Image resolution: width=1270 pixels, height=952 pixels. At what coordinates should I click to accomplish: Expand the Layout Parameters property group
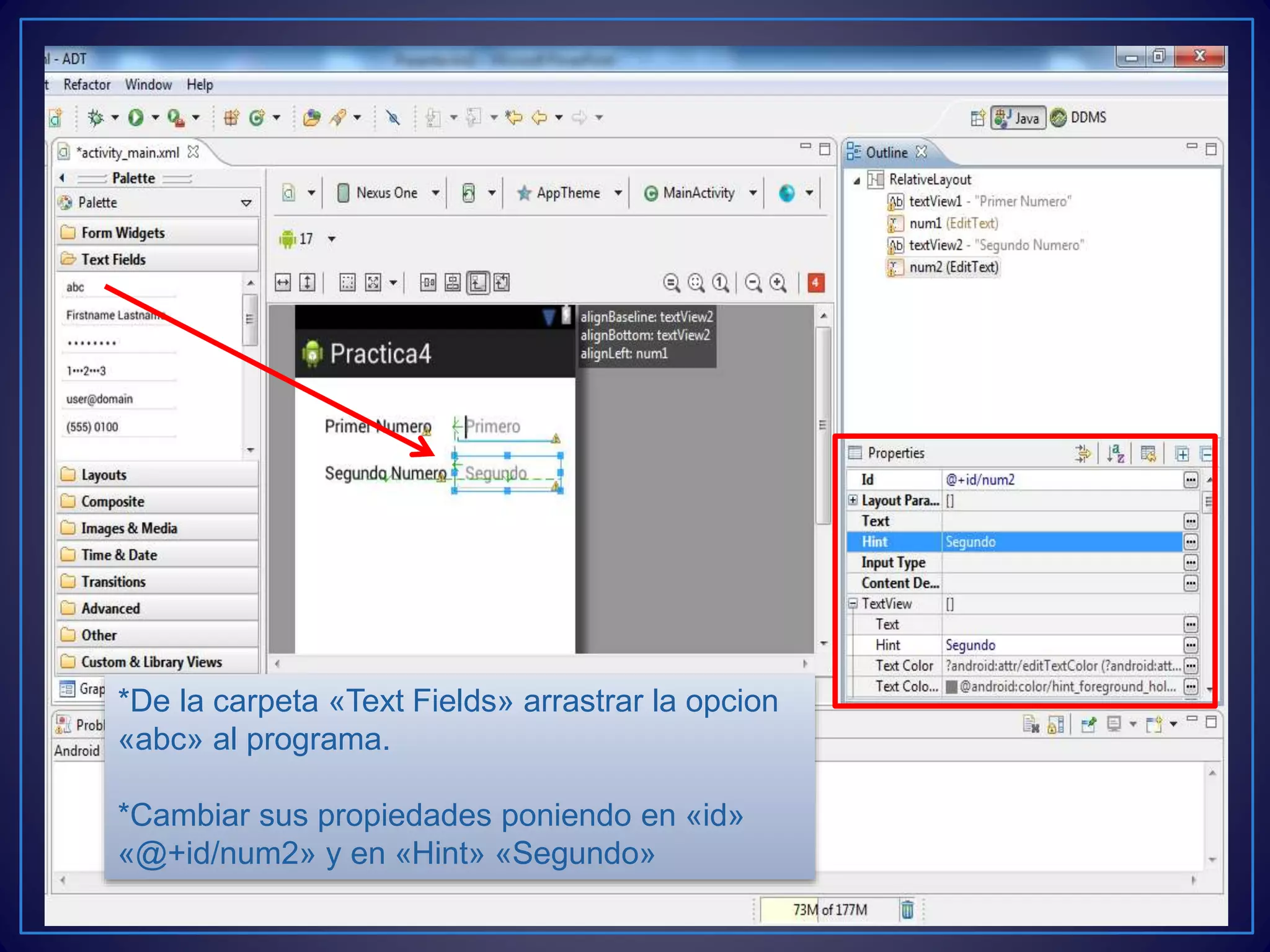(x=853, y=500)
